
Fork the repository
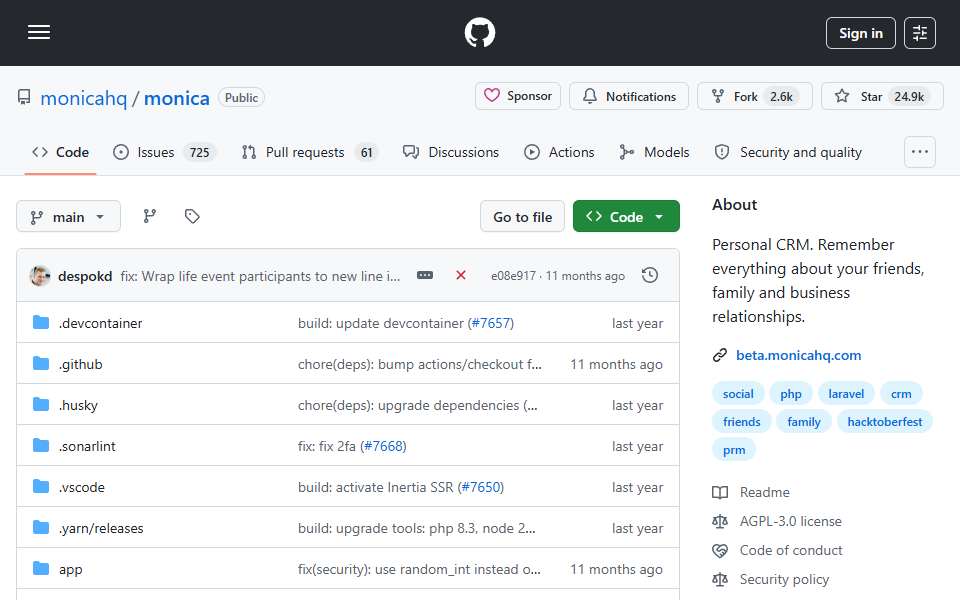tap(754, 96)
